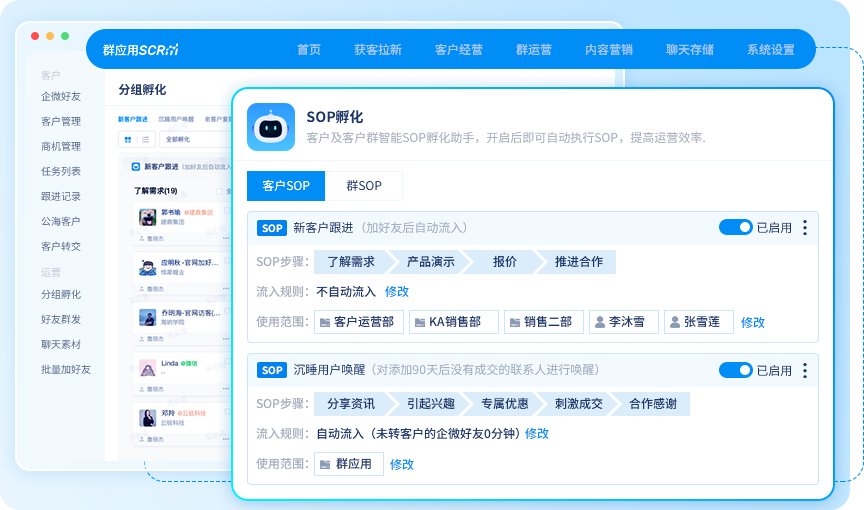Open 好友群发 in the left sidebar
The width and height of the screenshot is (864, 510).
61,320
